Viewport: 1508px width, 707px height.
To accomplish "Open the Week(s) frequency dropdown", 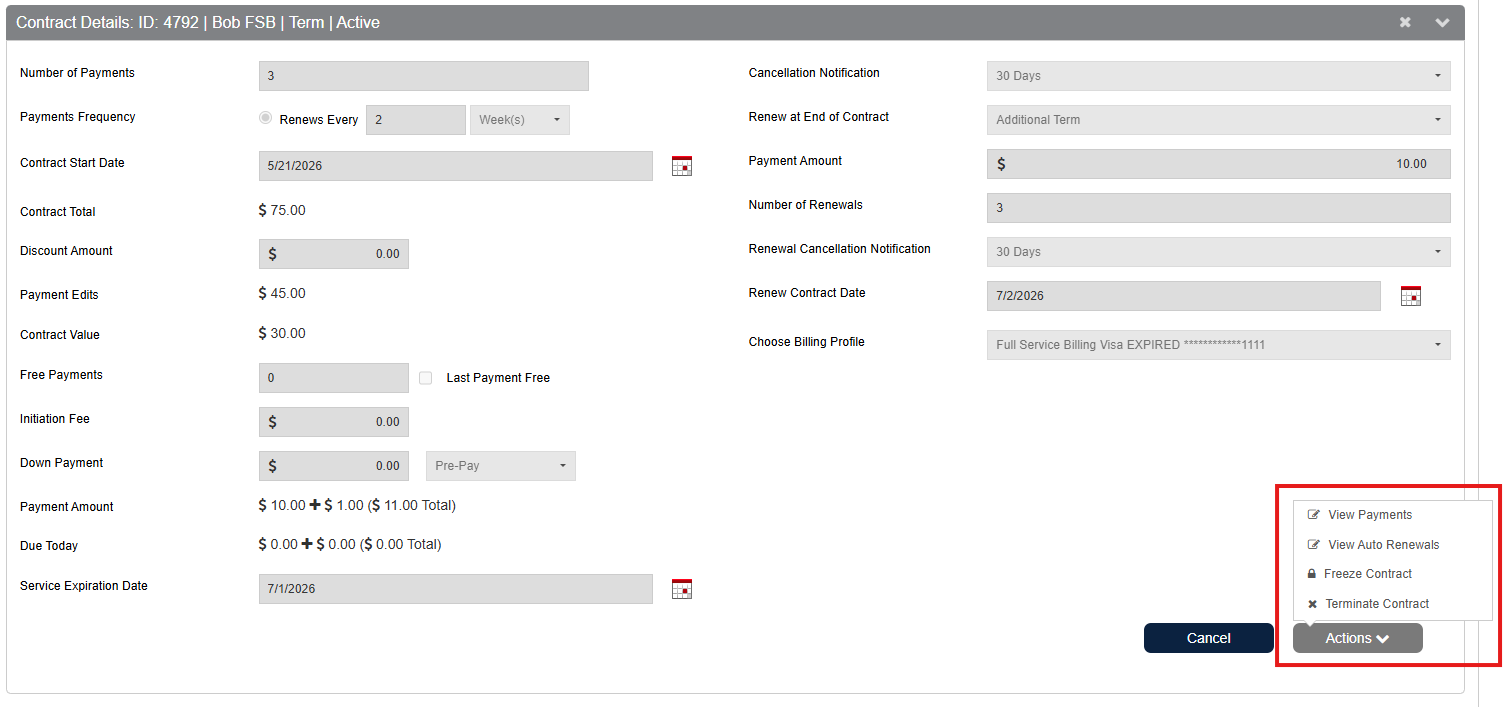I will click(519, 120).
